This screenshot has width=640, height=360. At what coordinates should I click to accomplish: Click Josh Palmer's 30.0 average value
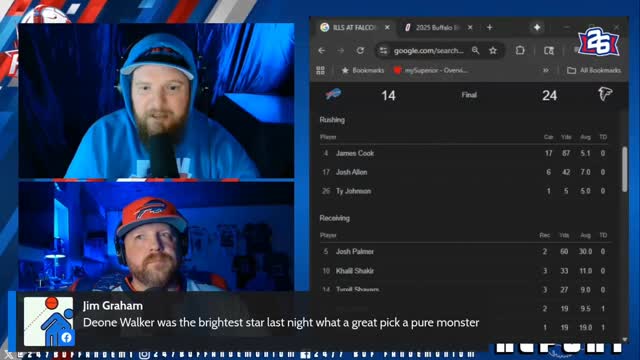click(585, 252)
